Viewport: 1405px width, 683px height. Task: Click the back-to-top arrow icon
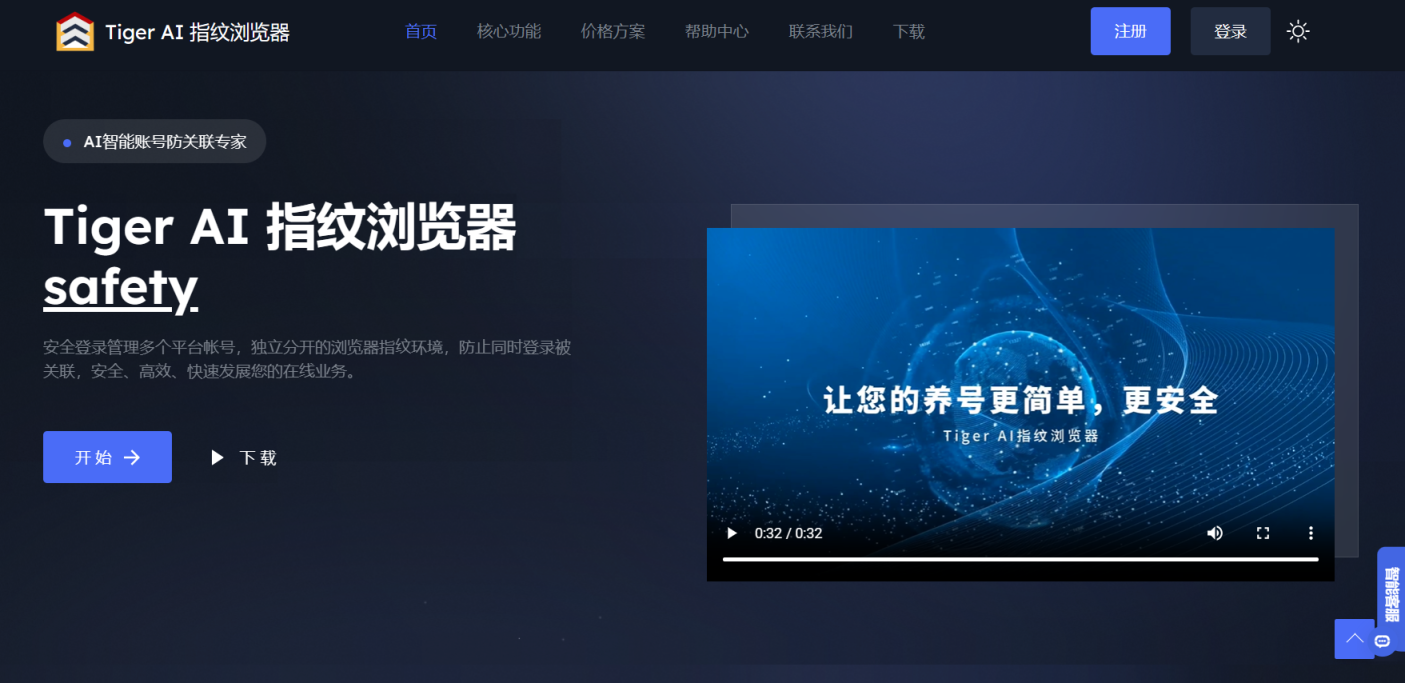coord(1354,638)
